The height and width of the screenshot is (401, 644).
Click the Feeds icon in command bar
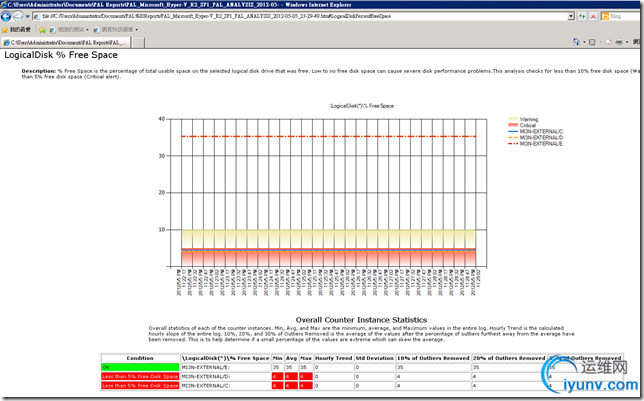tap(590, 43)
